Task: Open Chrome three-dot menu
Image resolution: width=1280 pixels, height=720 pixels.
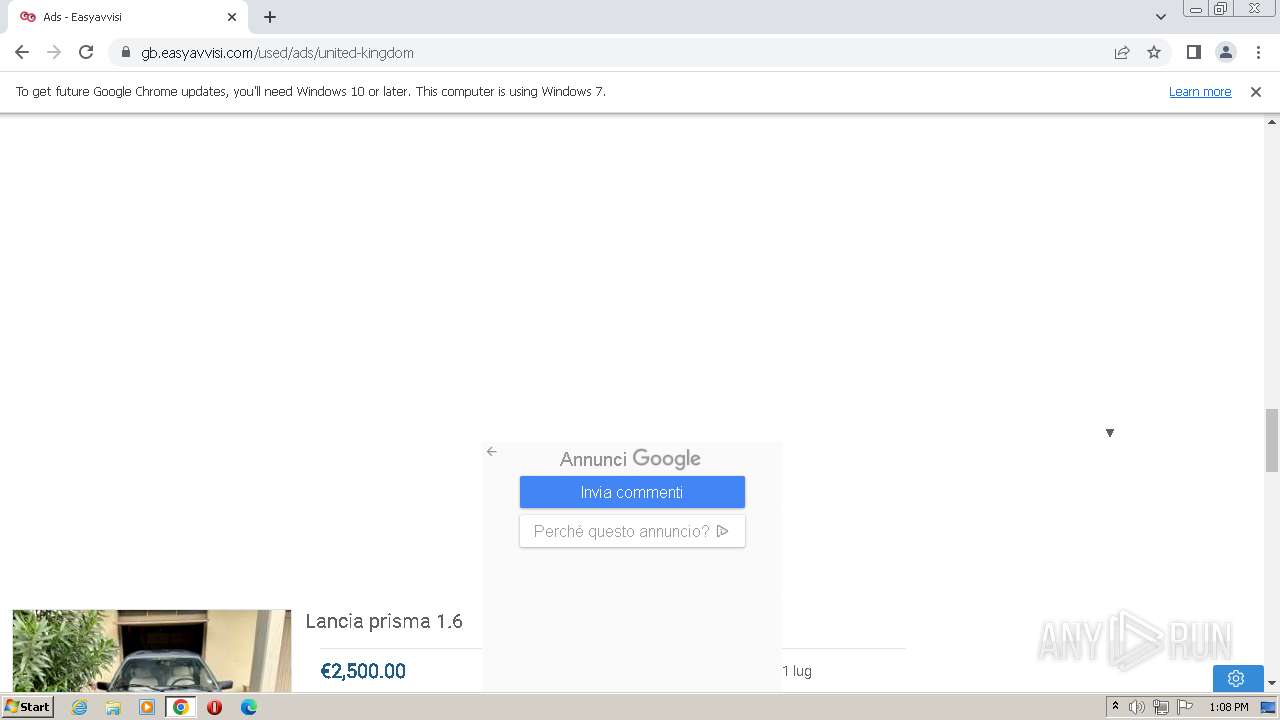Action: [x=1258, y=52]
